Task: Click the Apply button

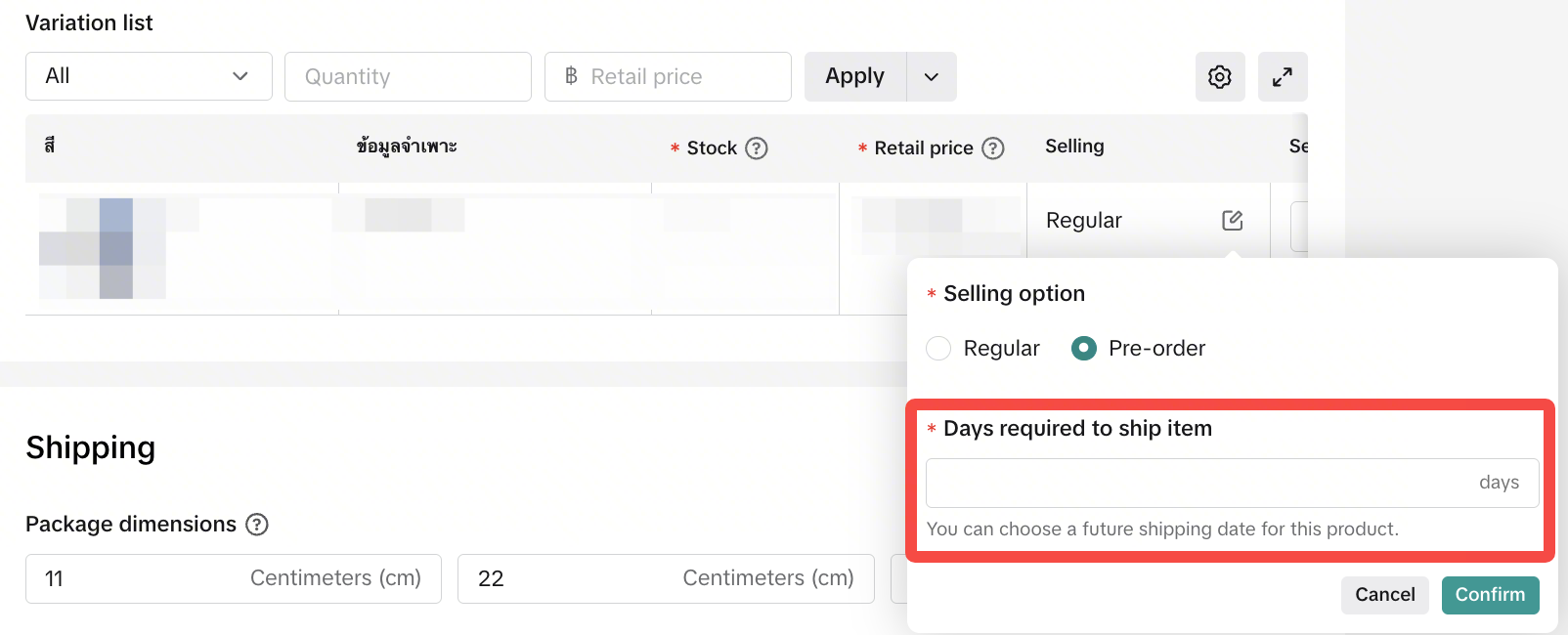Action: coord(855,76)
